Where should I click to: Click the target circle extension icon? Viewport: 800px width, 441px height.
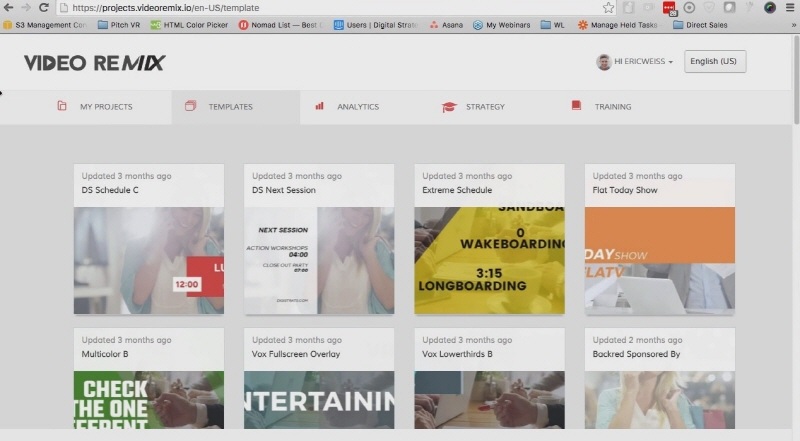coord(689,8)
